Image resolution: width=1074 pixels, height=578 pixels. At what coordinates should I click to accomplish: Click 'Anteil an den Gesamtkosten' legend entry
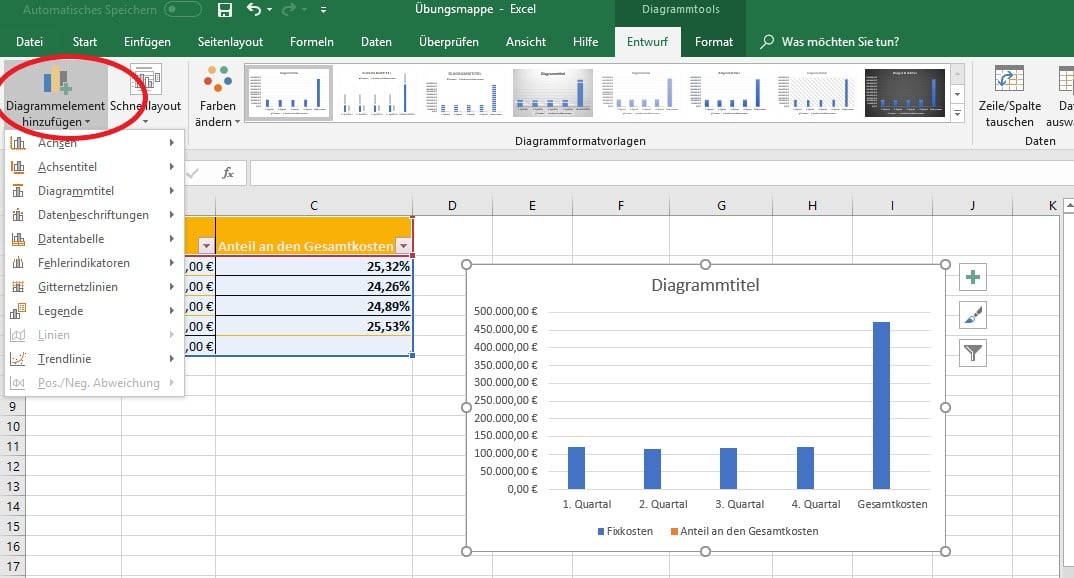(745, 531)
